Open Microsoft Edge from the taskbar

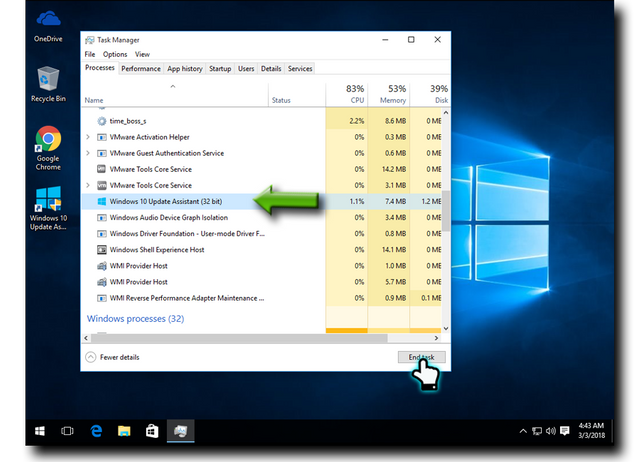tap(98, 431)
